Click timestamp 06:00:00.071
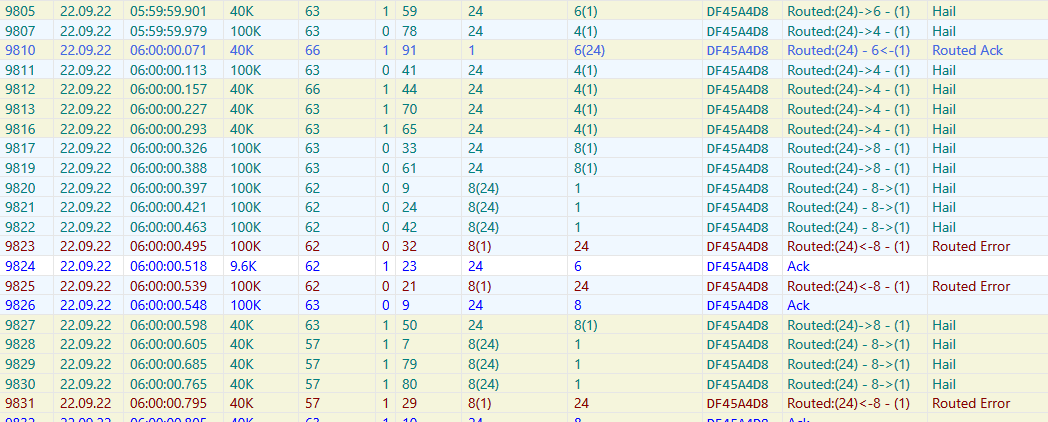The image size is (1048, 422). (x=168, y=50)
